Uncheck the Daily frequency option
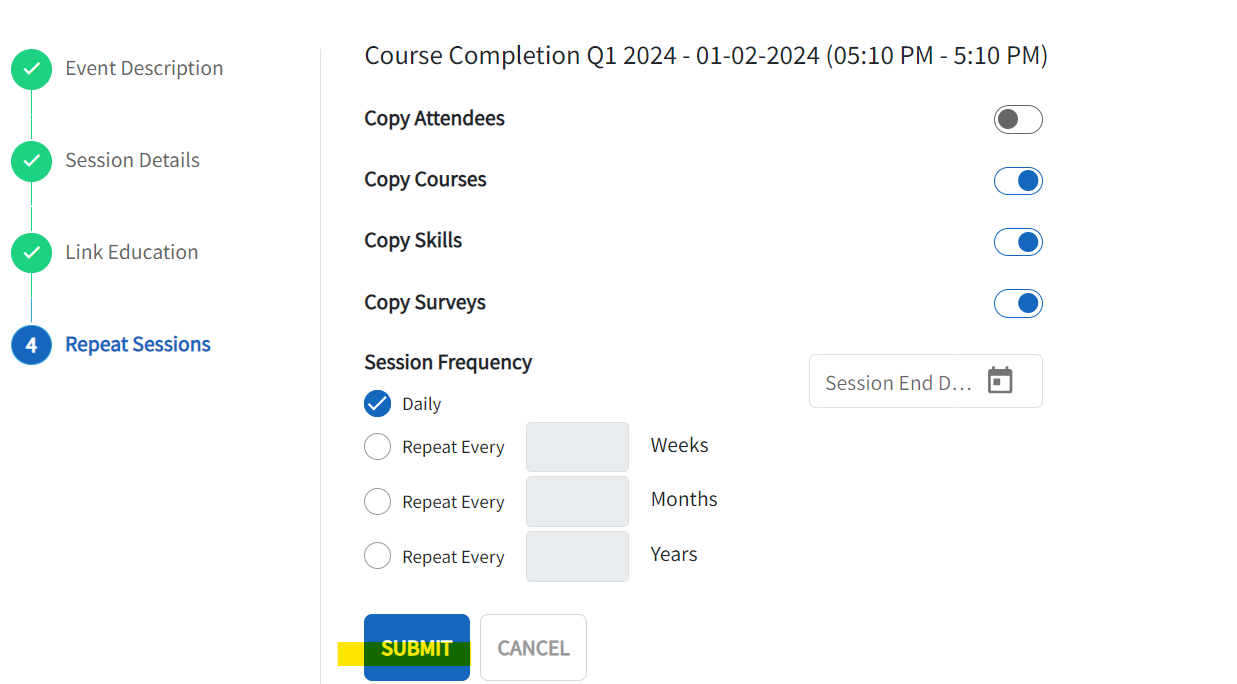This screenshot has height=684, width=1237. pyautogui.click(x=378, y=404)
